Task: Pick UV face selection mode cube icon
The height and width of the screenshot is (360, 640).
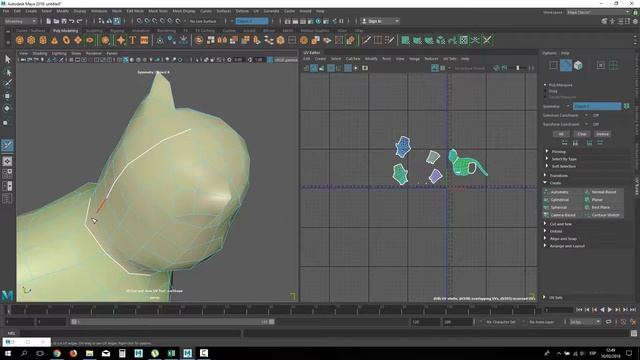Action: pyautogui.click(x=578, y=65)
